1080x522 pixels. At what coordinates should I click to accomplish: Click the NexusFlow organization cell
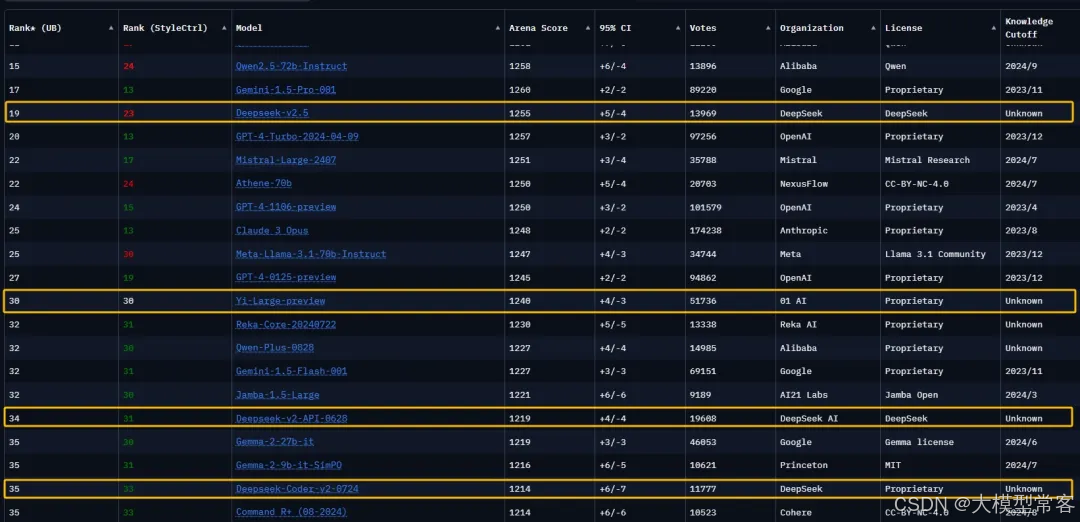coord(804,183)
